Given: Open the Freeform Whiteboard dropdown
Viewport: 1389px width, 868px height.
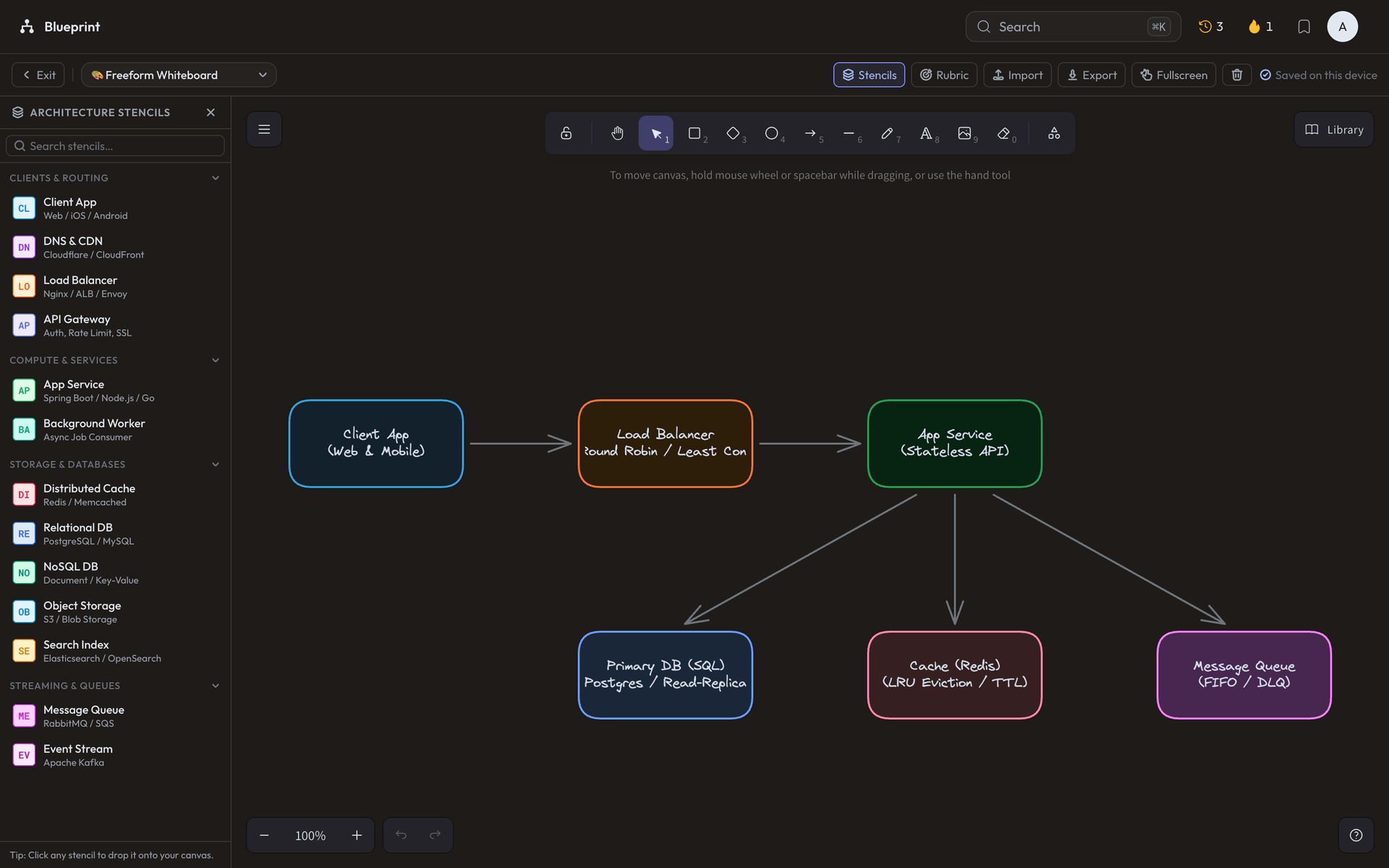Looking at the screenshot, I should [179, 75].
